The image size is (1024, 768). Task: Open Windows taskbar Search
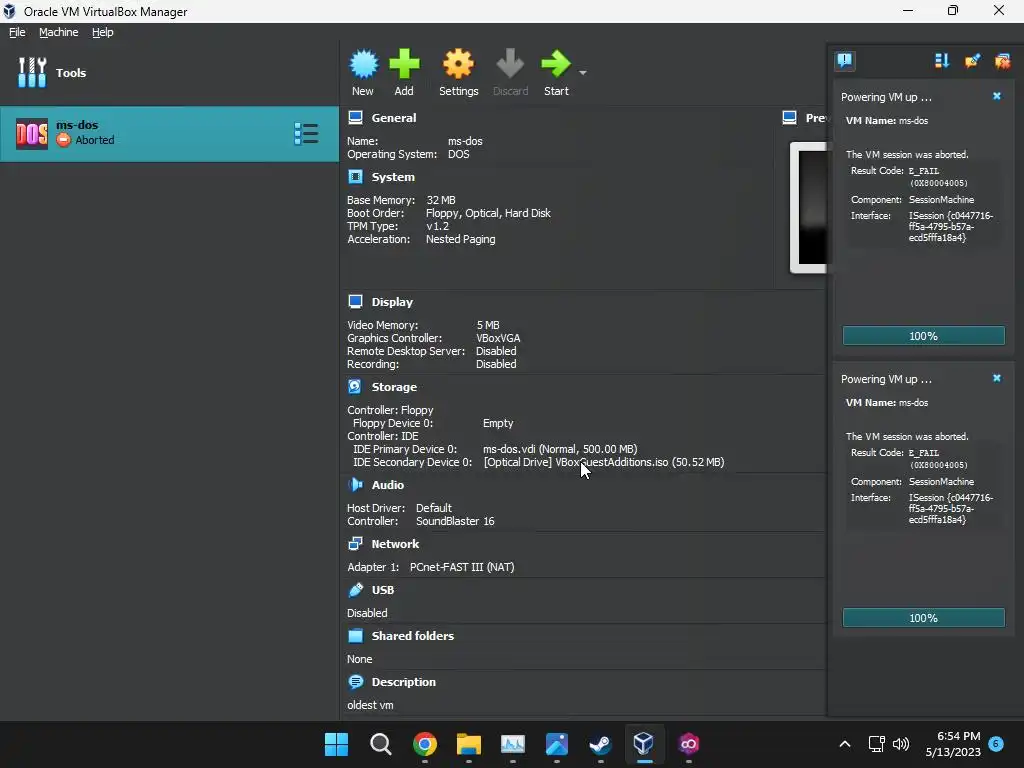pyautogui.click(x=381, y=744)
